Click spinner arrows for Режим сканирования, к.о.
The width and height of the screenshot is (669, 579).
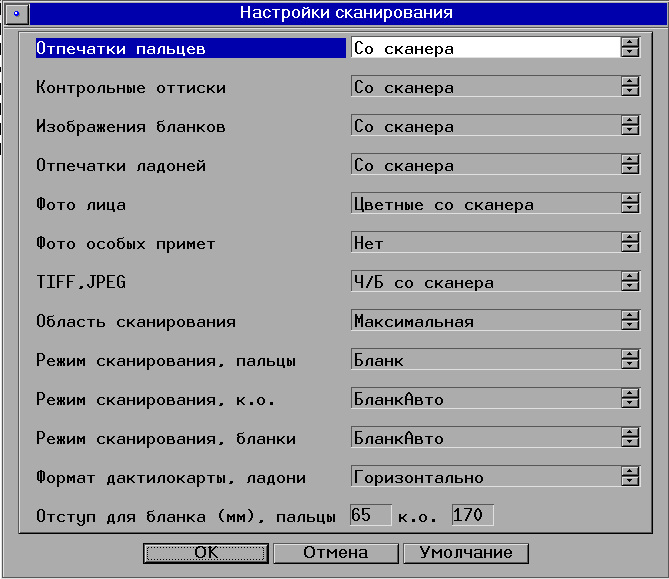point(630,398)
